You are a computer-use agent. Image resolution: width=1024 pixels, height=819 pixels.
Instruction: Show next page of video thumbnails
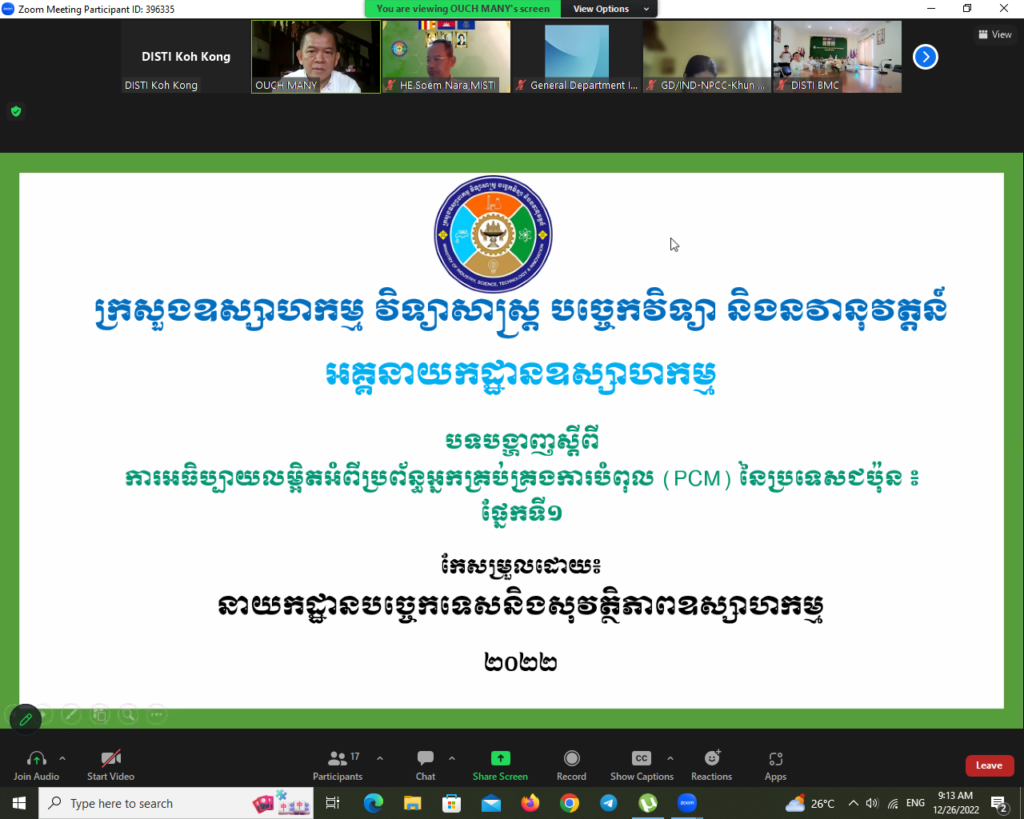coord(926,57)
